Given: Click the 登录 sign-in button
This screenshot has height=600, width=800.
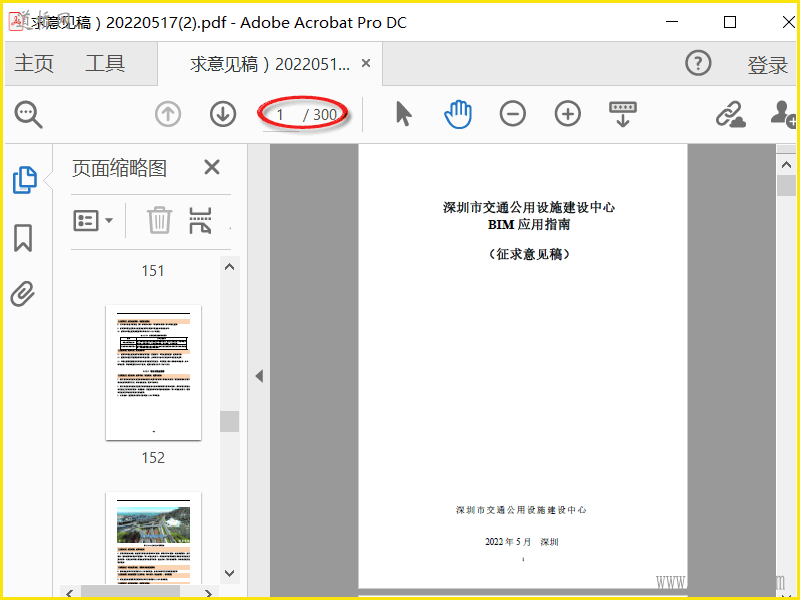Looking at the screenshot, I should point(768,65).
